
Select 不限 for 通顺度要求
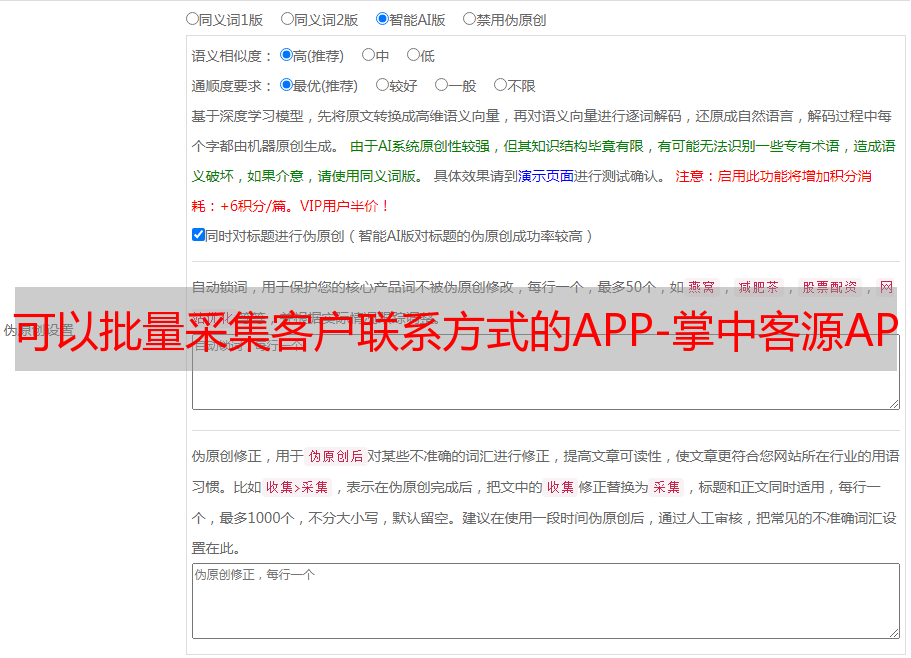tap(500, 85)
